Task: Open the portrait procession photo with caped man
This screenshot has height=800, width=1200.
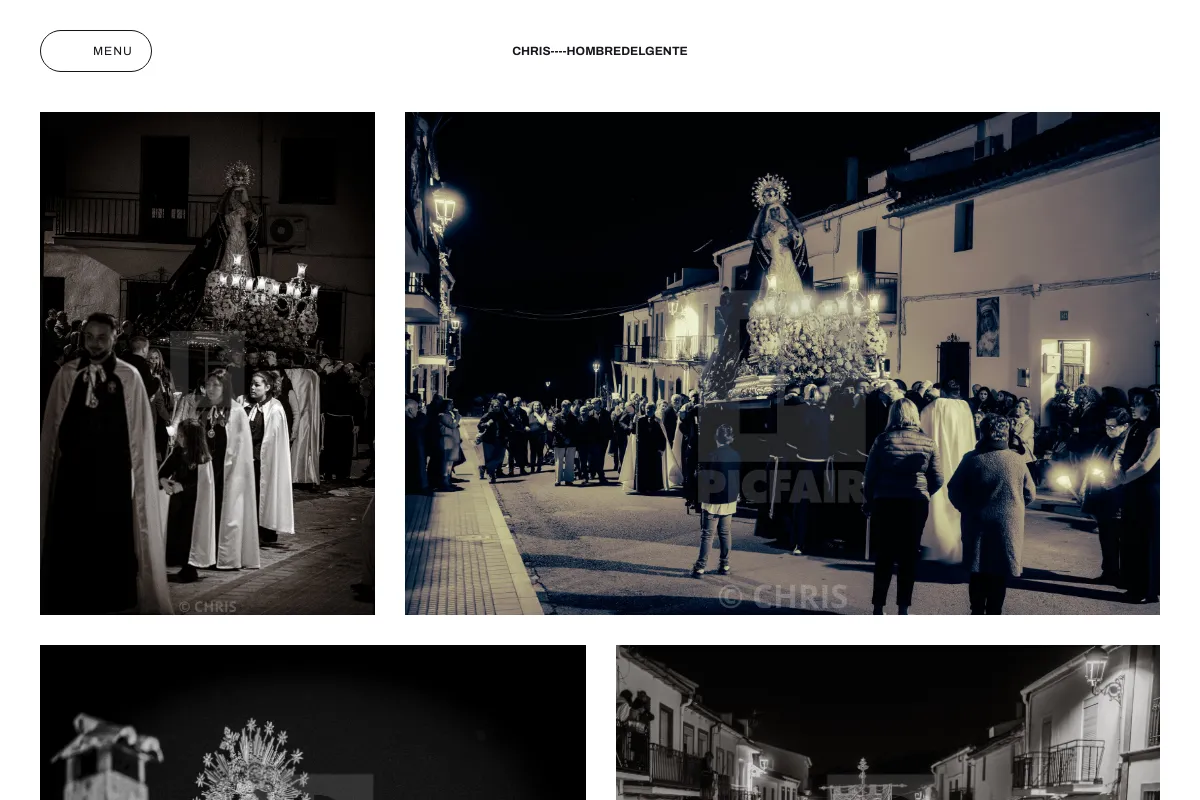Action: (x=207, y=363)
